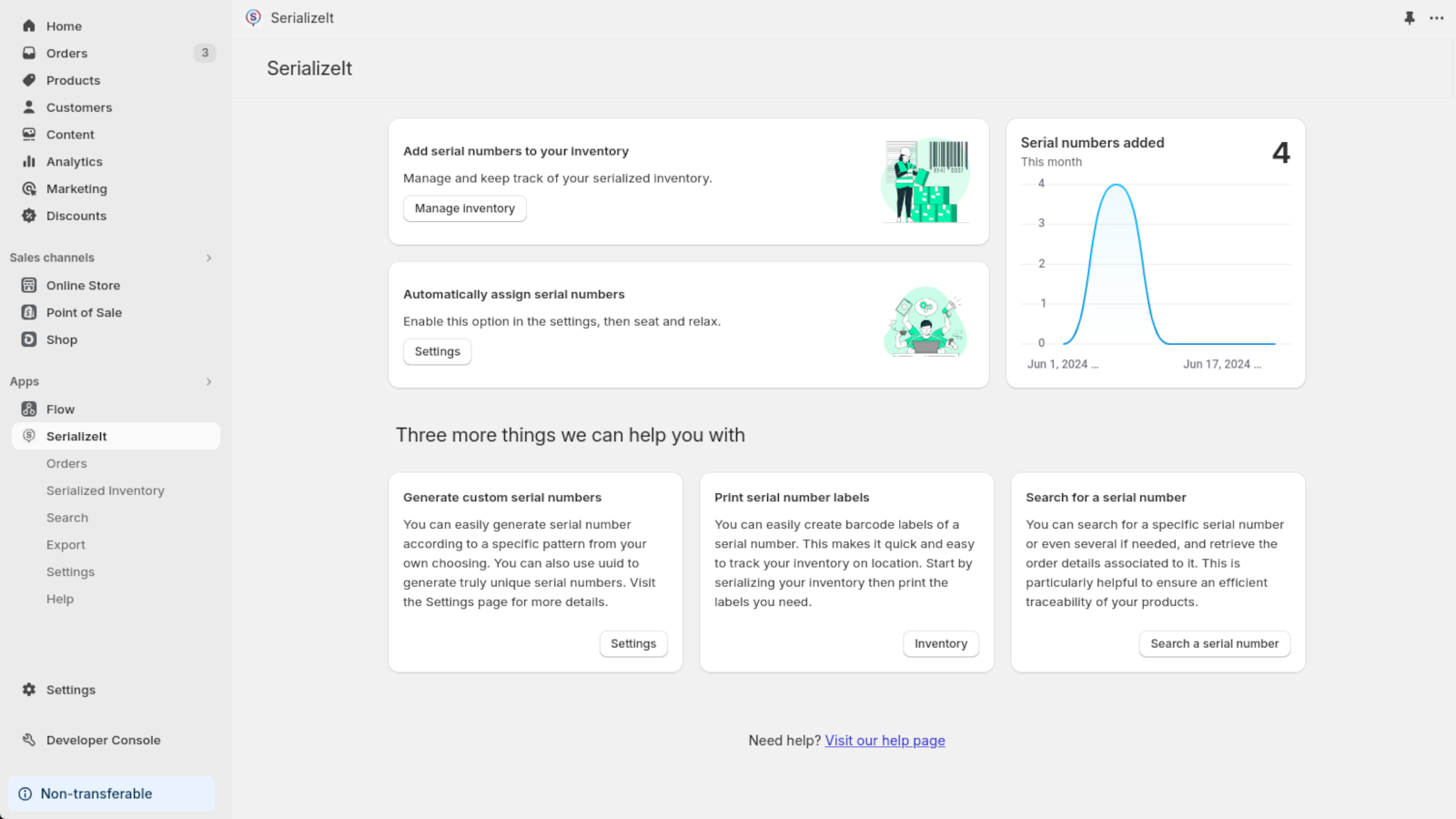Click the barcode inventory illustration

tap(925, 180)
